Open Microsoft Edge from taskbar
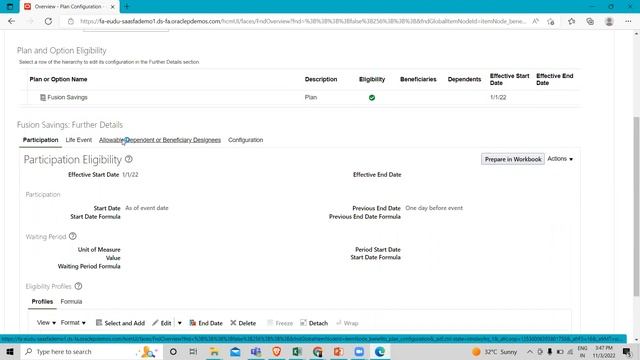 pos(380,351)
